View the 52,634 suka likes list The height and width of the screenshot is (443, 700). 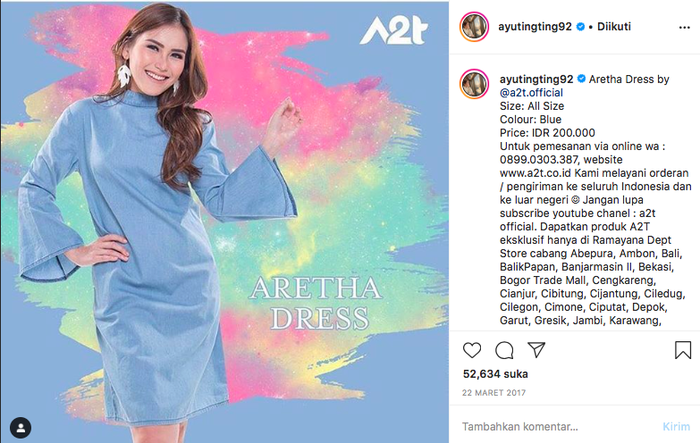pyautogui.click(x=496, y=374)
